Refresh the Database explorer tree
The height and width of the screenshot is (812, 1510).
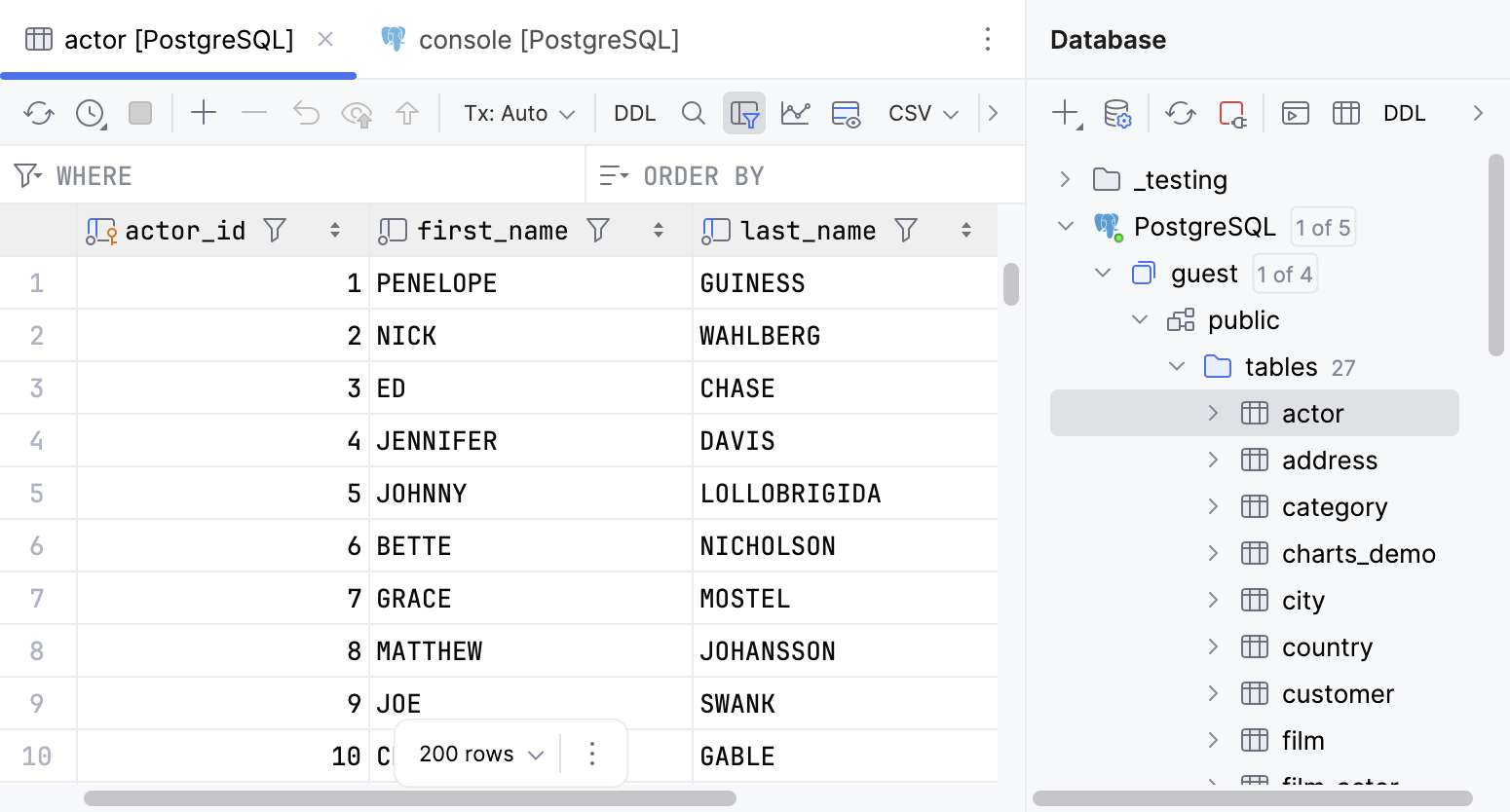click(1181, 113)
